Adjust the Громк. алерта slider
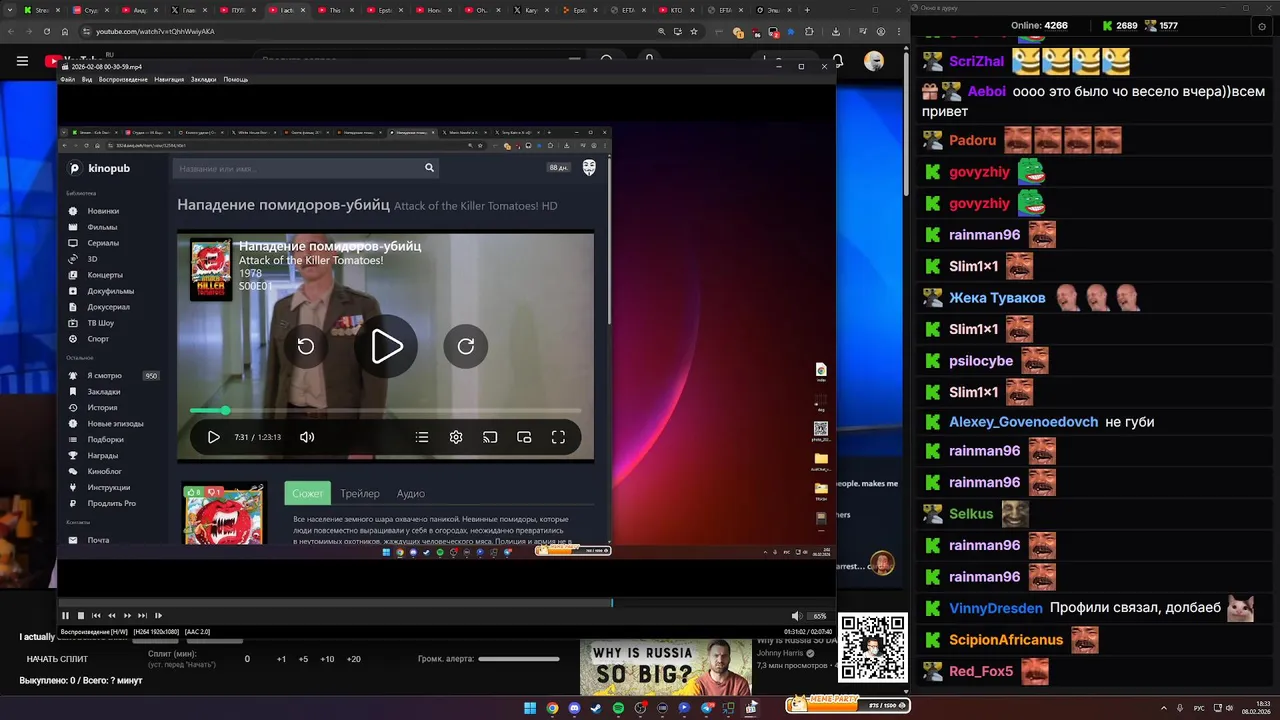Image resolution: width=1280 pixels, height=720 pixels. pos(518,659)
